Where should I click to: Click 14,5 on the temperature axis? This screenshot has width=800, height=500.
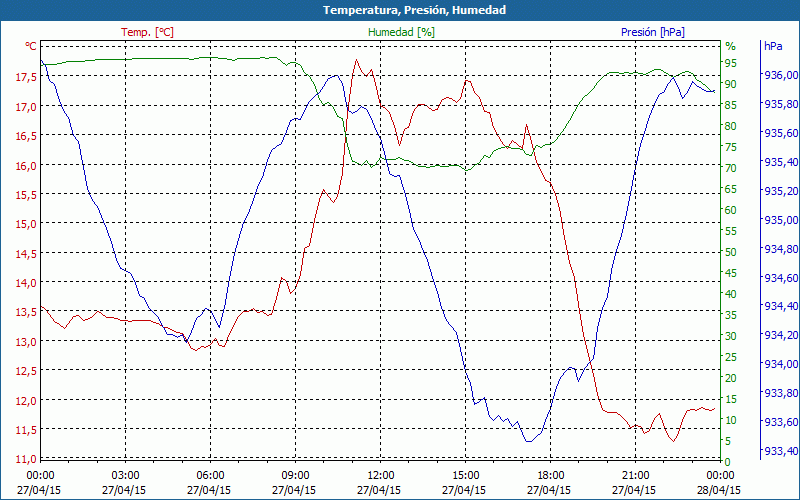(x=27, y=253)
